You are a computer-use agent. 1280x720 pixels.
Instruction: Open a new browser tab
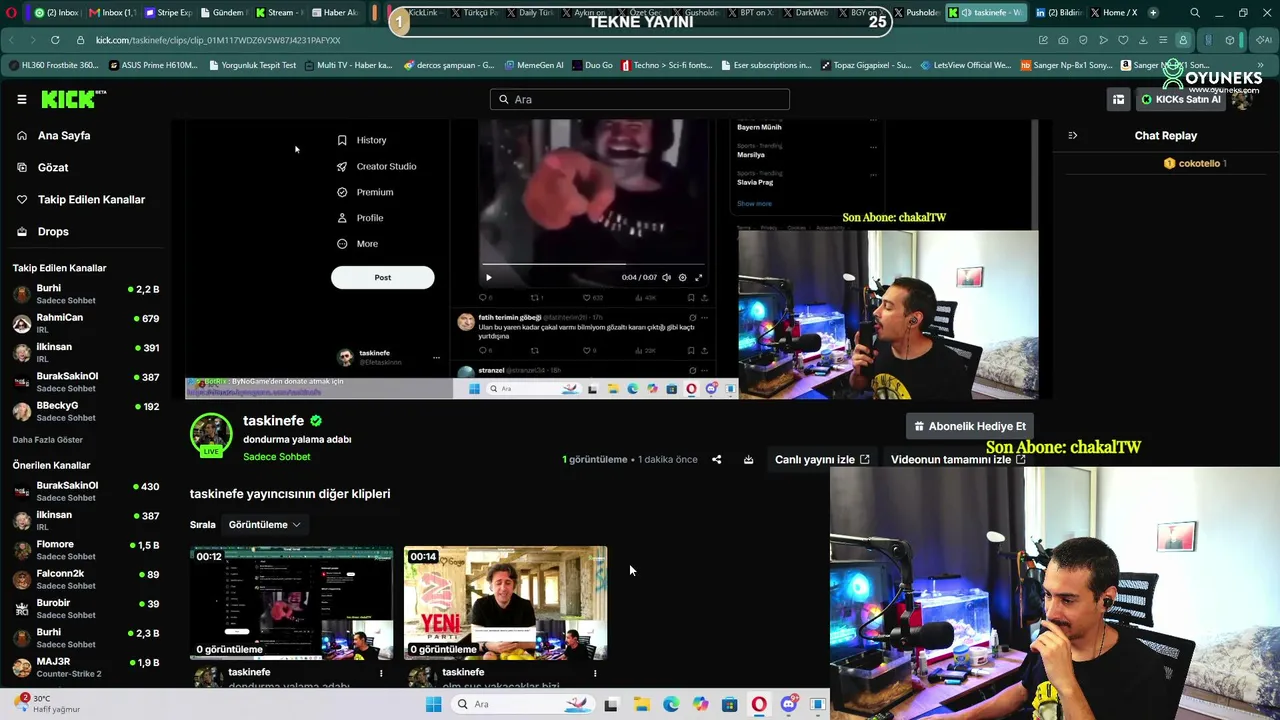pyautogui.click(x=1153, y=13)
